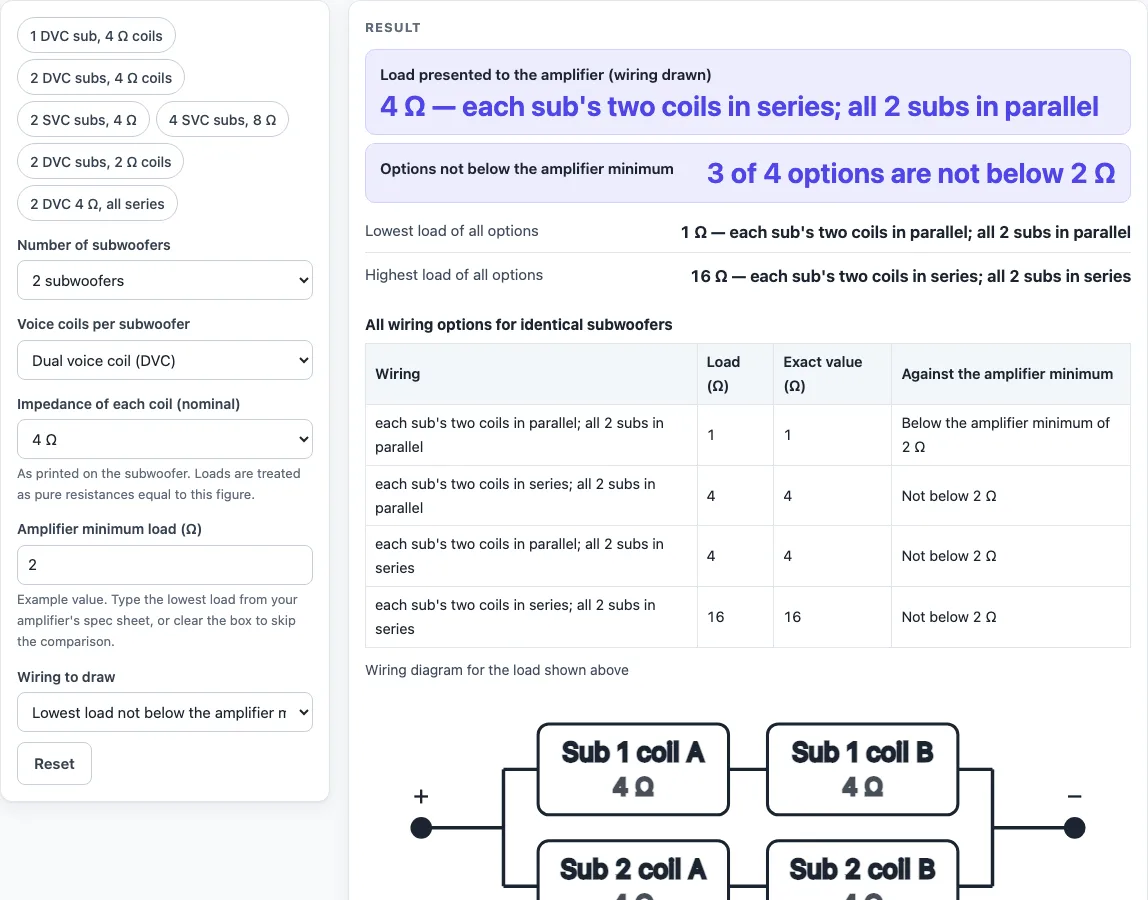Click the 'Below the amplifier minimum' table cell
Screen dimensions: 1148x900
point(1010,435)
